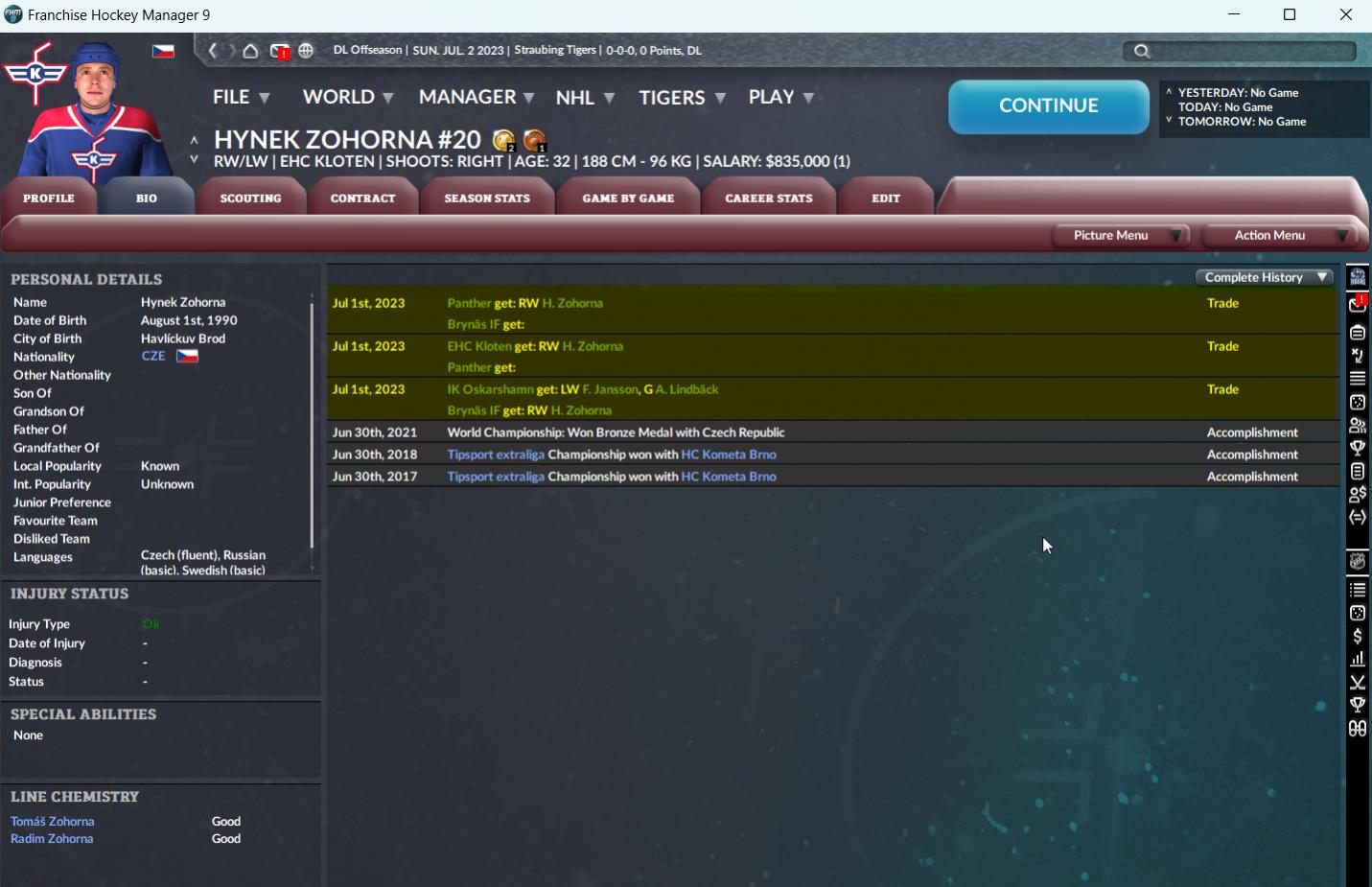Click the globe icon in top toolbar
The height and width of the screenshot is (887, 1372).
306,51
